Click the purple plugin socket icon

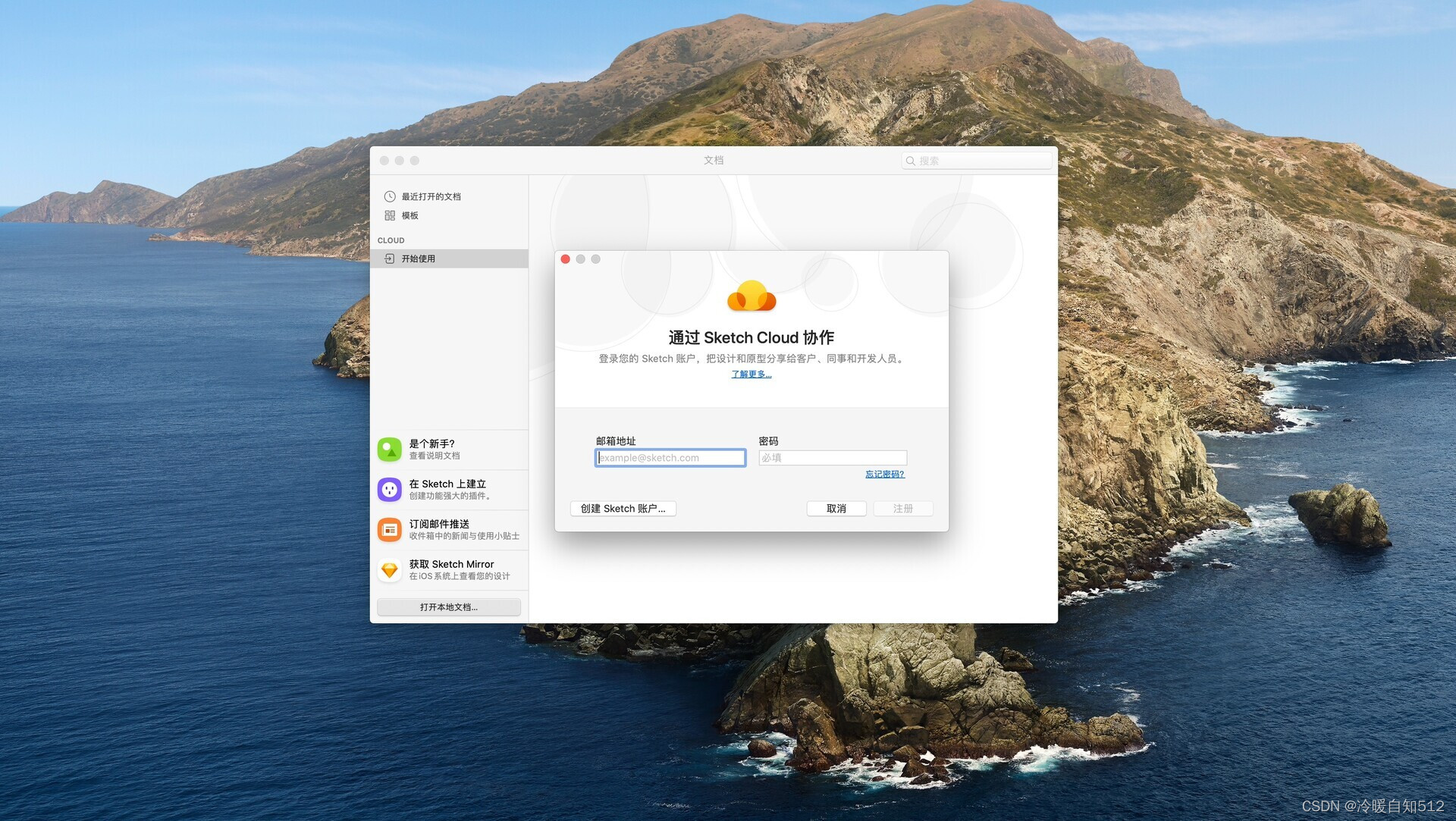click(x=390, y=490)
